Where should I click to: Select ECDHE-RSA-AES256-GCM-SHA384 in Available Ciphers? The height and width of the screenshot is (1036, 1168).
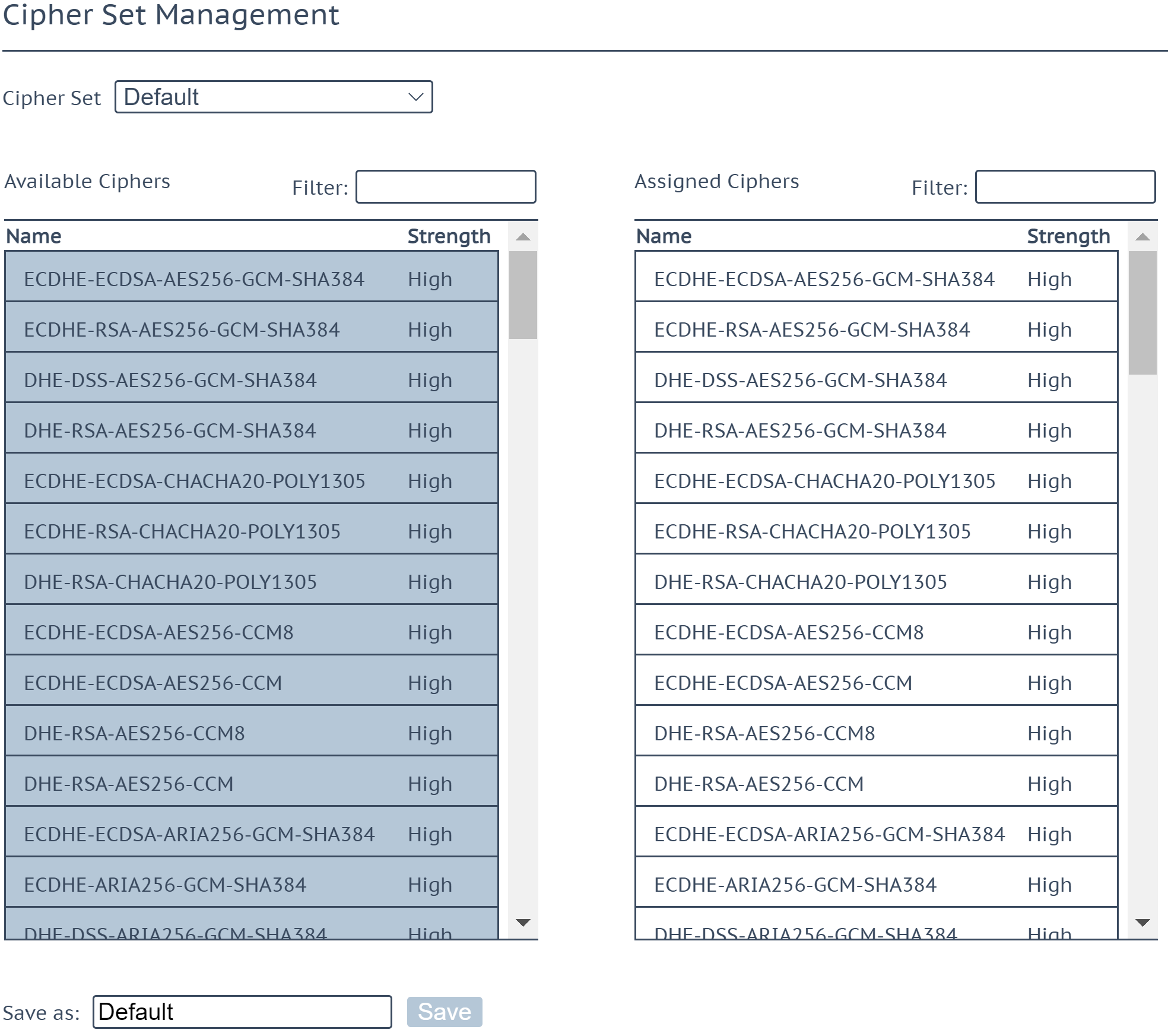(x=252, y=327)
